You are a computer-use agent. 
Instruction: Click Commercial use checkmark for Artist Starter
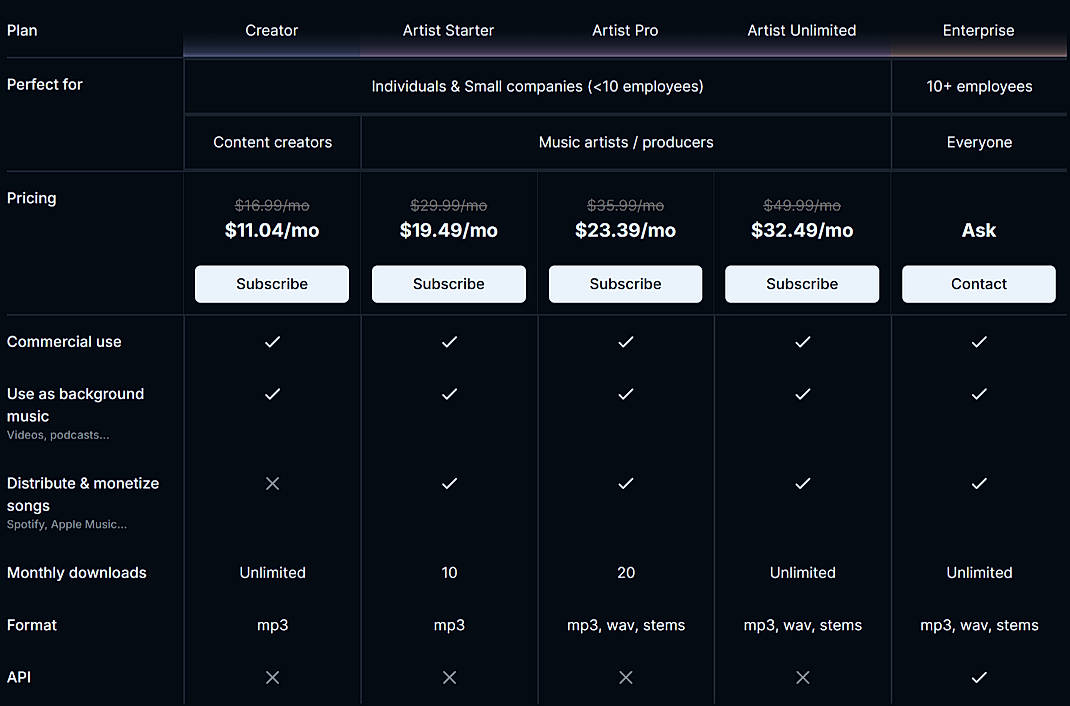pos(449,342)
